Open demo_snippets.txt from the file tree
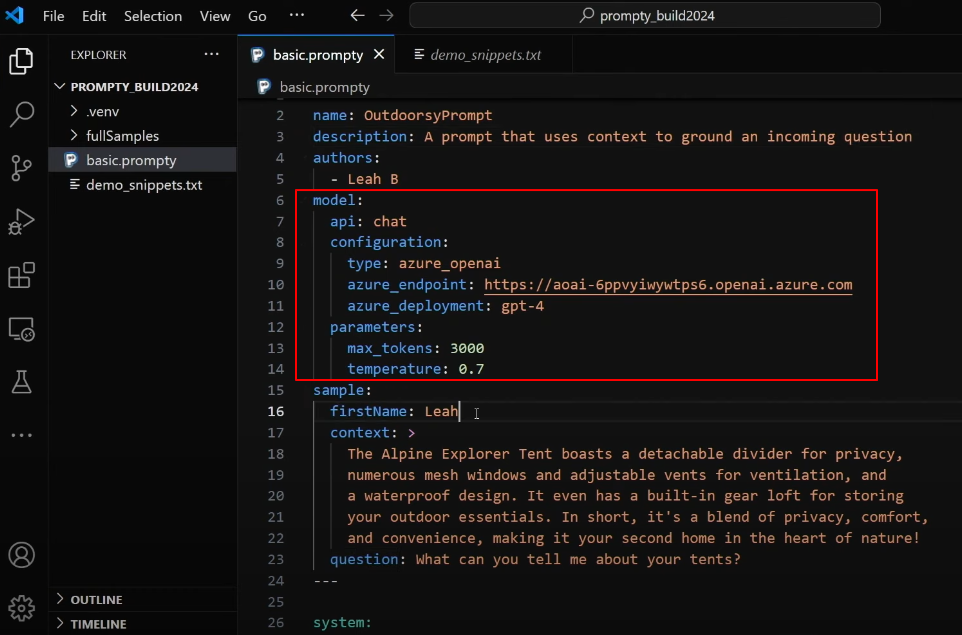The height and width of the screenshot is (635, 962). (143, 185)
